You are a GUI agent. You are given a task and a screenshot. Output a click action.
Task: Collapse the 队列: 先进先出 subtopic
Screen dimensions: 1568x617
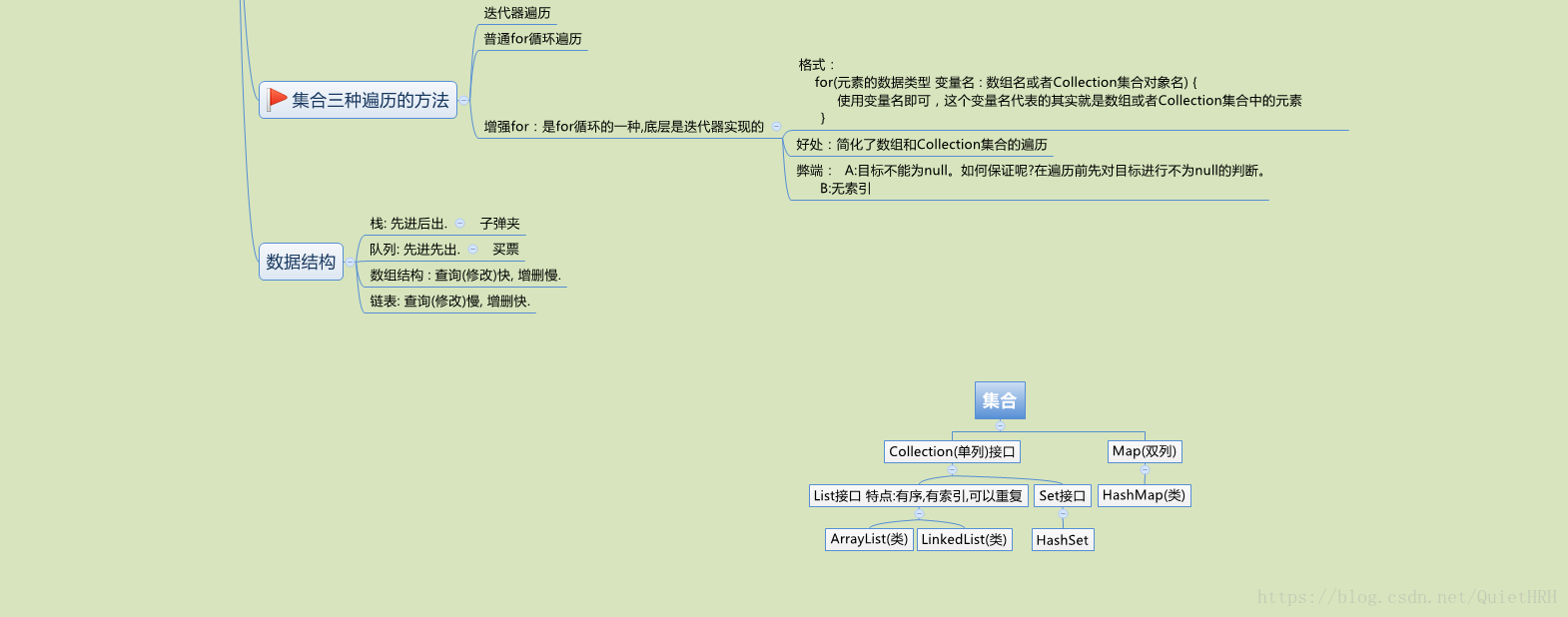(472, 250)
